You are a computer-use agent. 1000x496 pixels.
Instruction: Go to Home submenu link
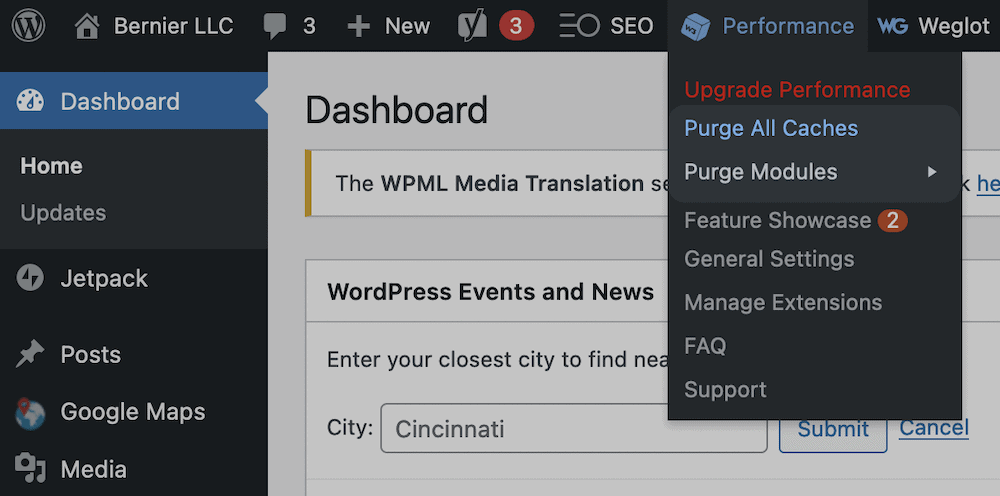point(52,166)
